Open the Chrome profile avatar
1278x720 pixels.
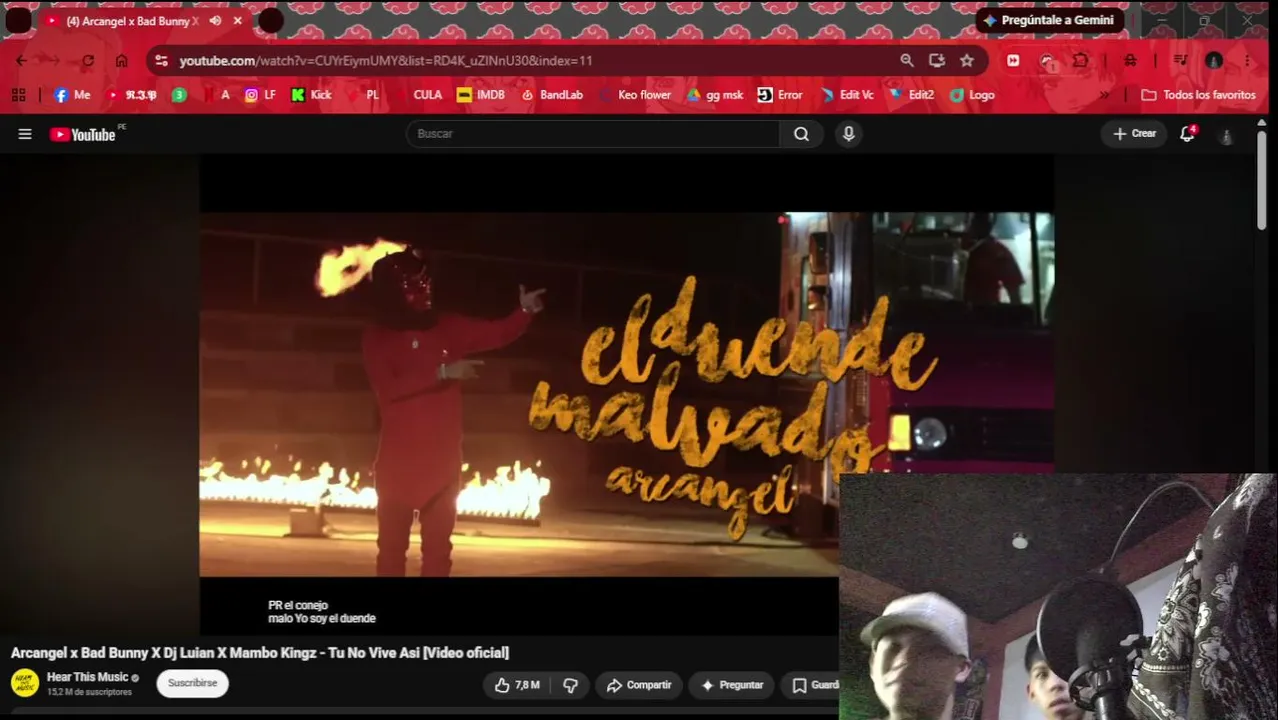[x=1214, y=60]
